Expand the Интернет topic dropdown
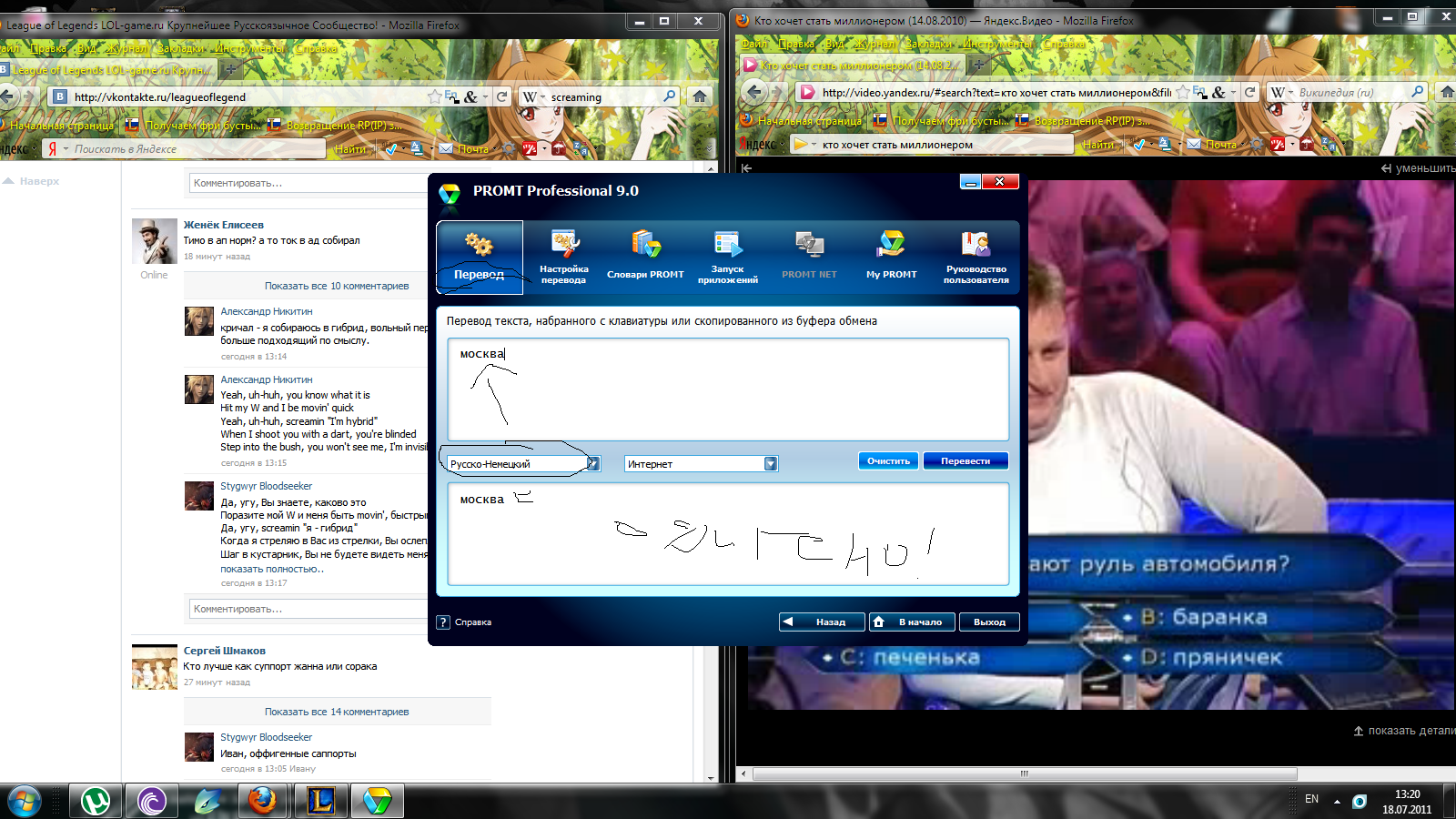 pos(771,464)
